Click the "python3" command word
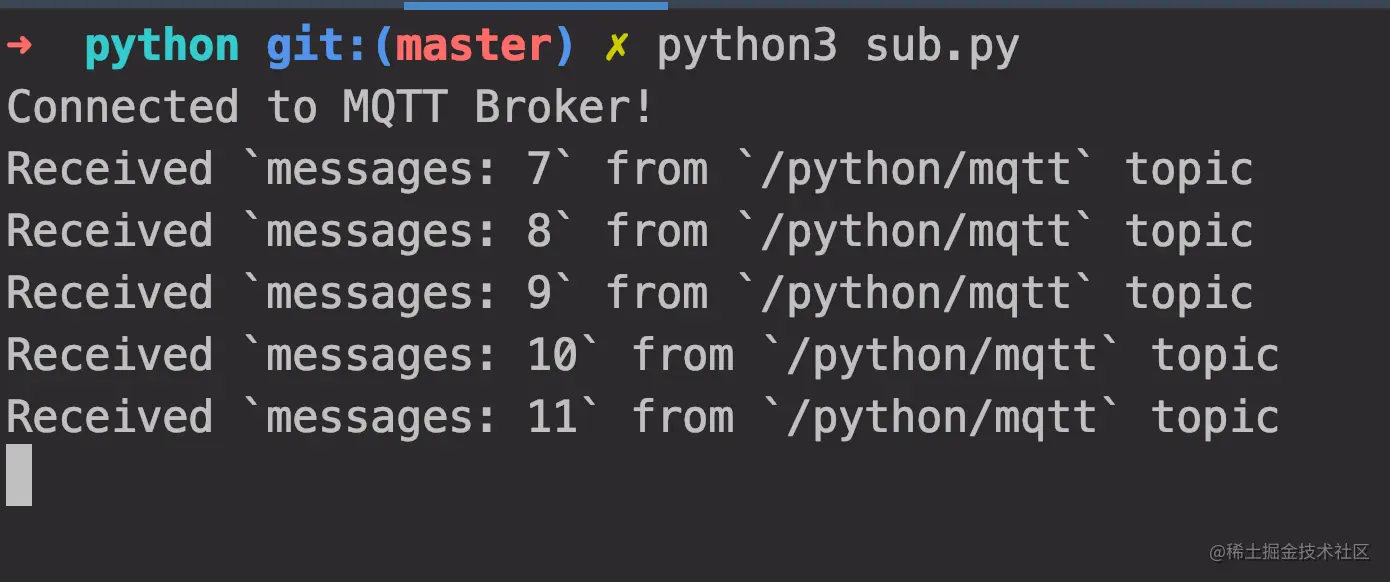1390x582 pixels. [x=746, y=47]
